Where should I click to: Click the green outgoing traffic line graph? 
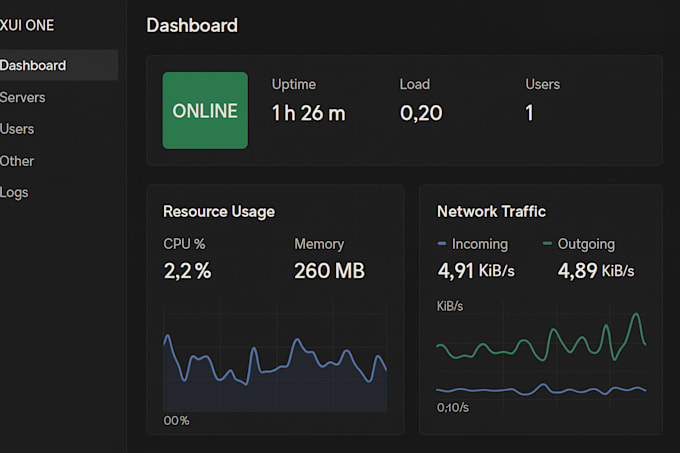point(540,345)
